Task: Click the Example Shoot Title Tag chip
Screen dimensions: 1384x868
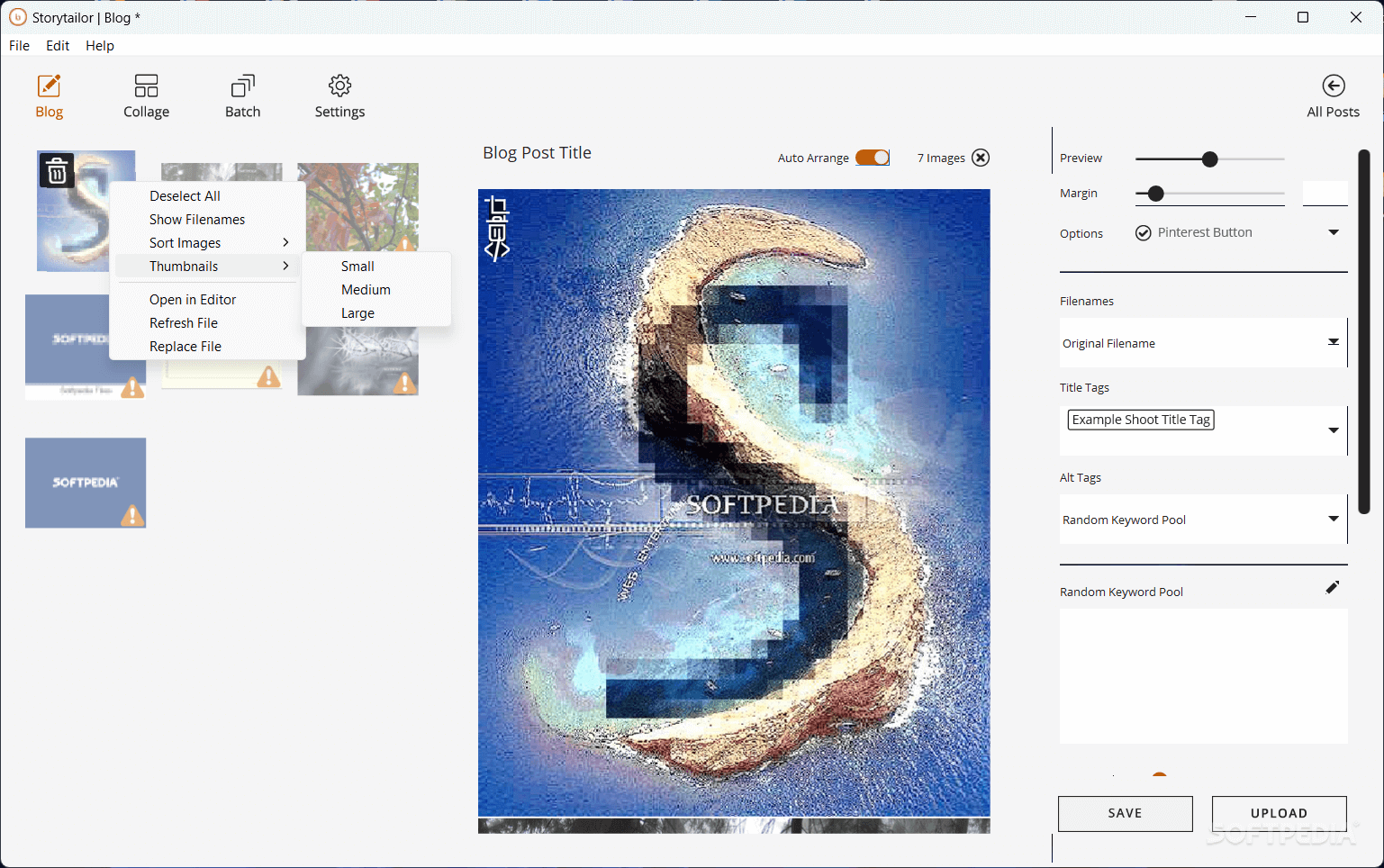Action: pyautogui.click(x=1141, y=420)
